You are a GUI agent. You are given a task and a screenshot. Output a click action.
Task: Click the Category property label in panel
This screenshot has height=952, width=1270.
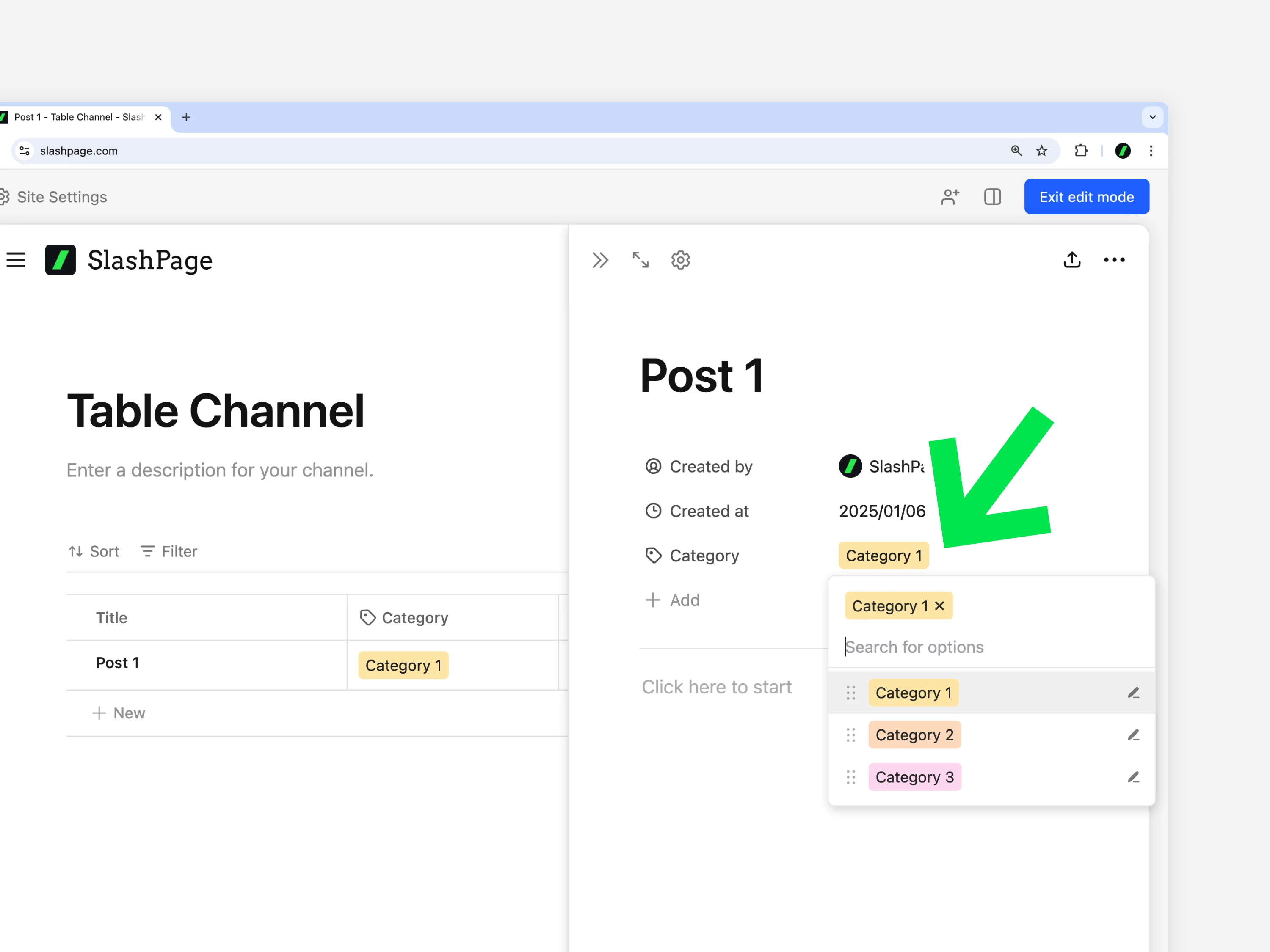693,556
